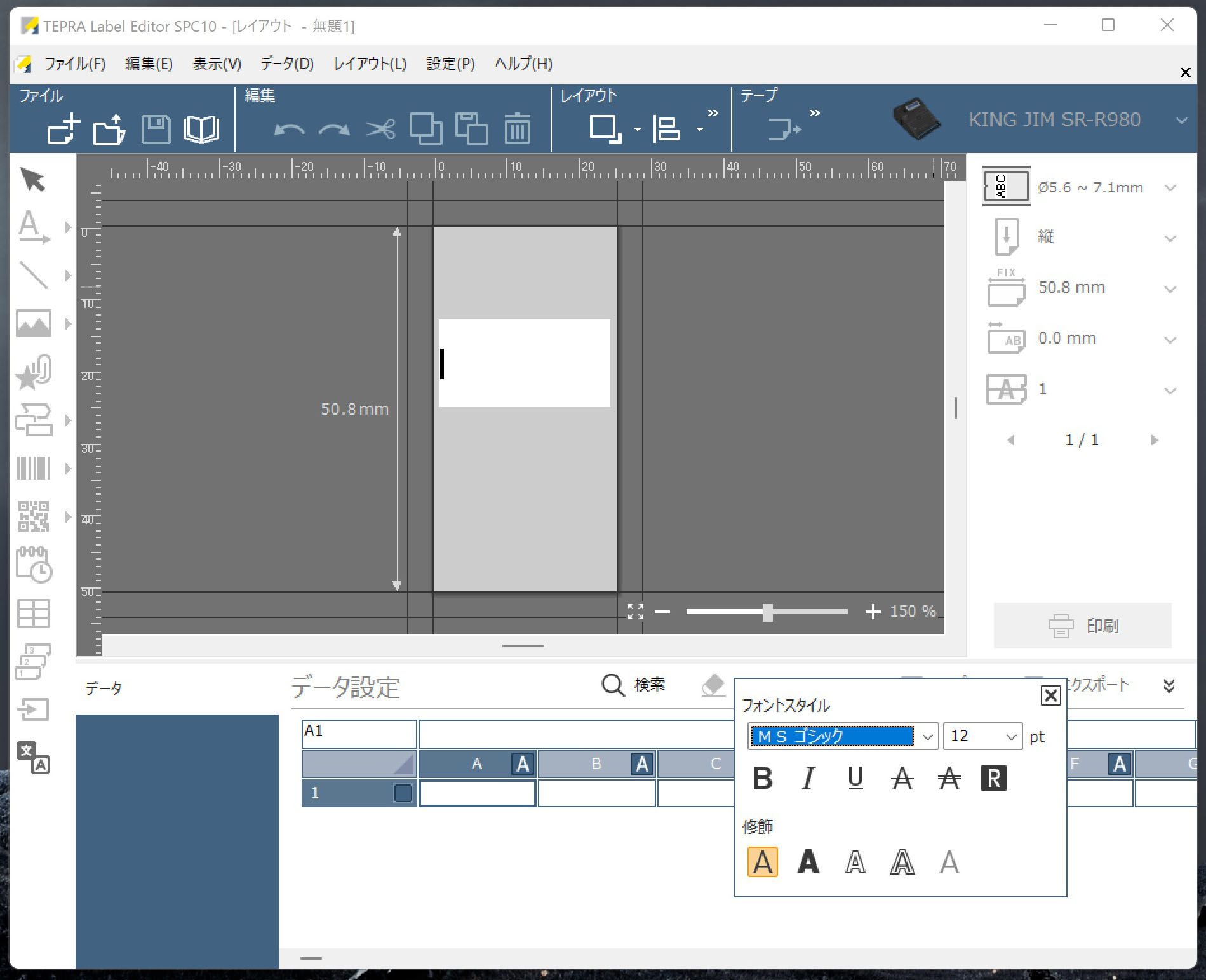Add date and time with the calendar tool
Image resolution: width=1206 pixels, height=980 pixels.
[33, 564]
